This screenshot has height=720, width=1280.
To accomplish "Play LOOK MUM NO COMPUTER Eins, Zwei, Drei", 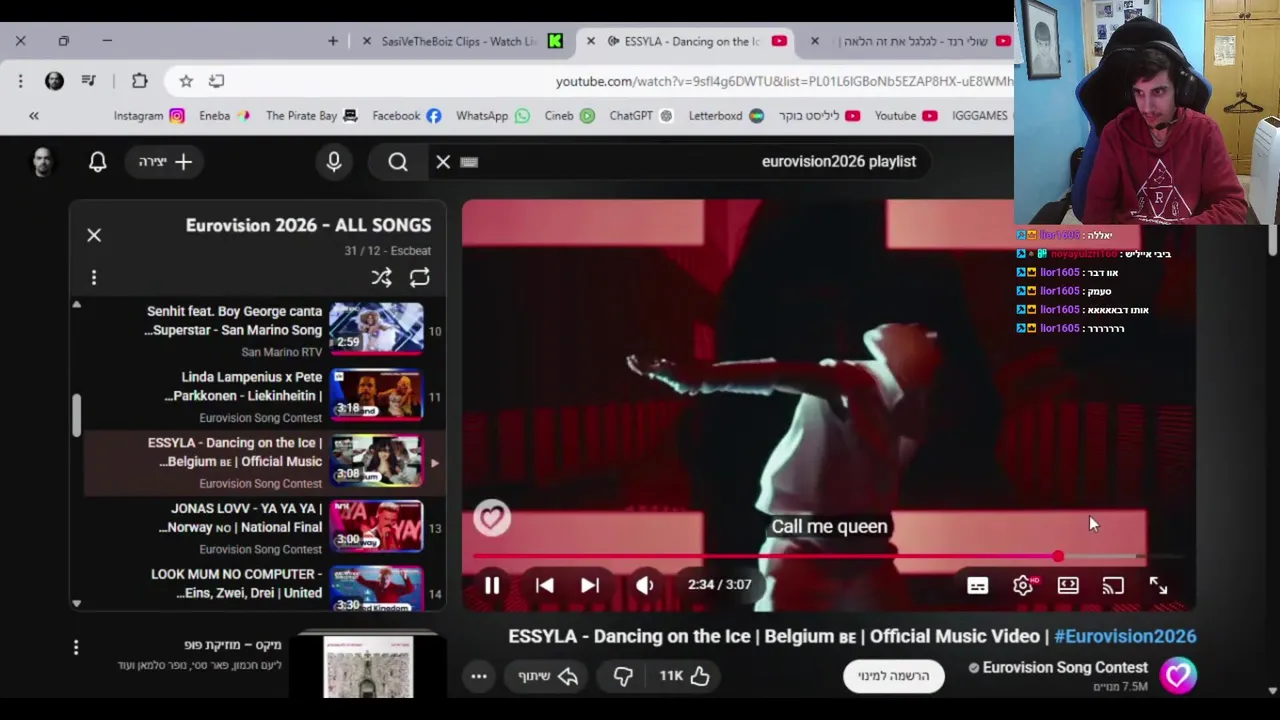I will click(262, 587).
